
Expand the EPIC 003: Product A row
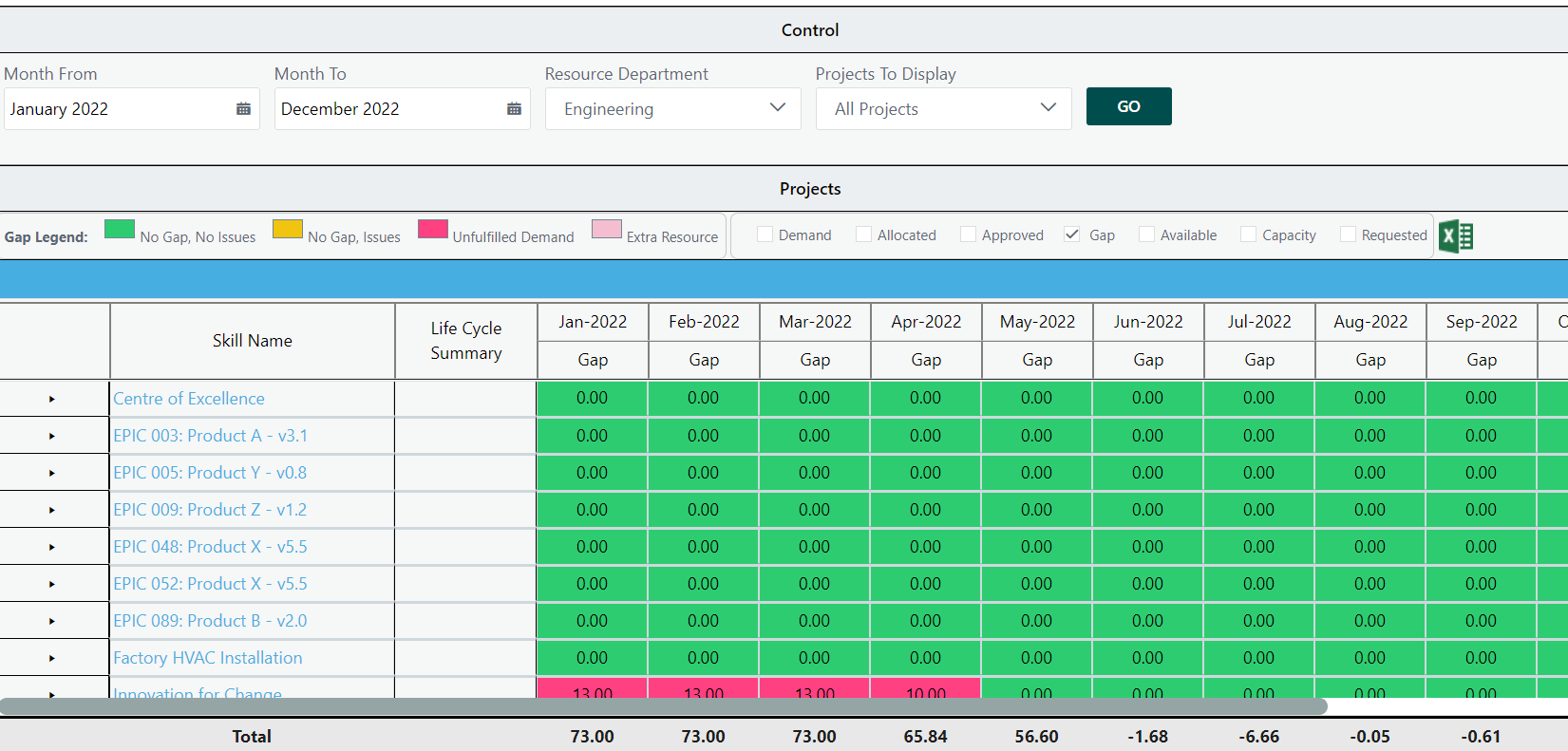tap(52, 437)
